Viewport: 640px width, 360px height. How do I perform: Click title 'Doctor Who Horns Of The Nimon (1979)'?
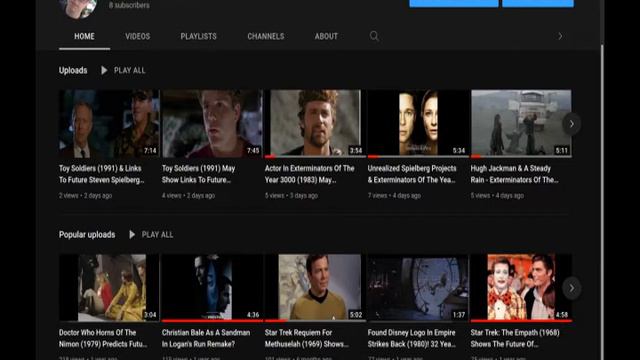[103, 338]
